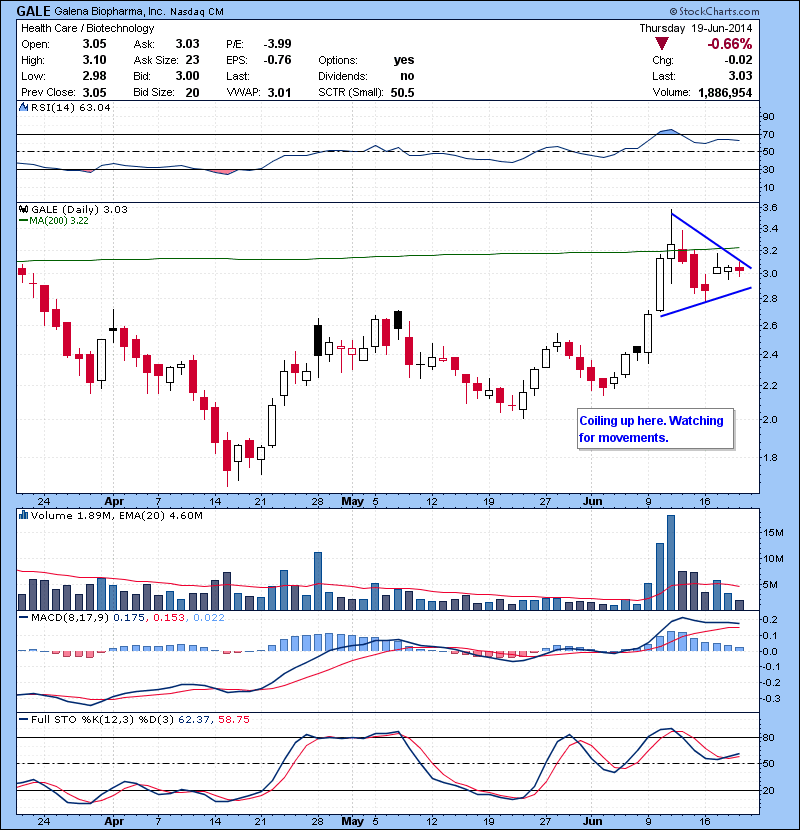Click the Ask Size value 23
Image resolution: width=800 pixels, height=830 pixels.
click(x=192, y=60)
